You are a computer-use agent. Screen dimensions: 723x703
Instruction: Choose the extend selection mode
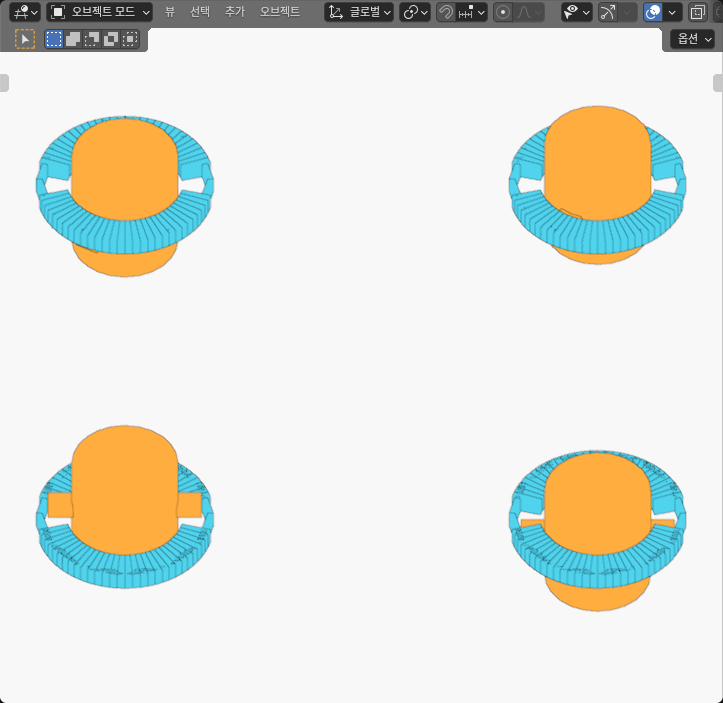73,39
